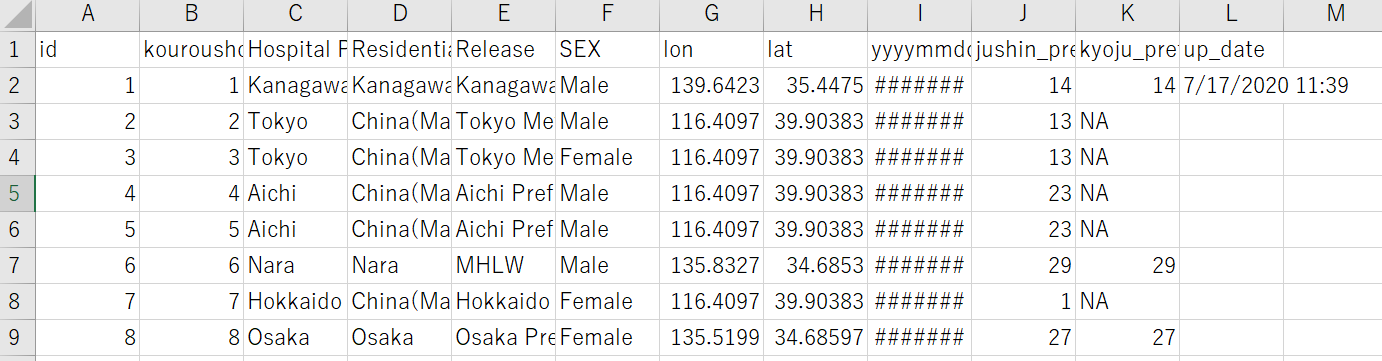
Task: Select cell with 7/17/2020 11:39
Action: 1266,86
